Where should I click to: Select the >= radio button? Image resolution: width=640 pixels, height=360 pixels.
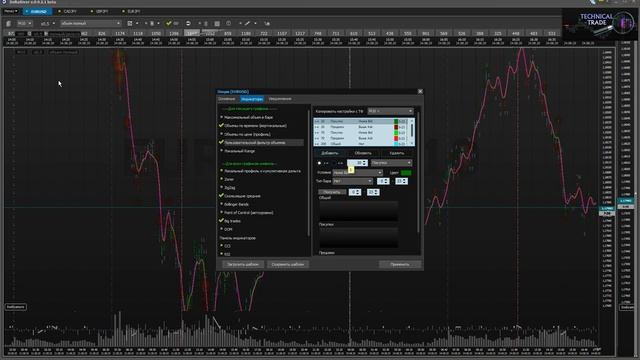coord(320,163)
